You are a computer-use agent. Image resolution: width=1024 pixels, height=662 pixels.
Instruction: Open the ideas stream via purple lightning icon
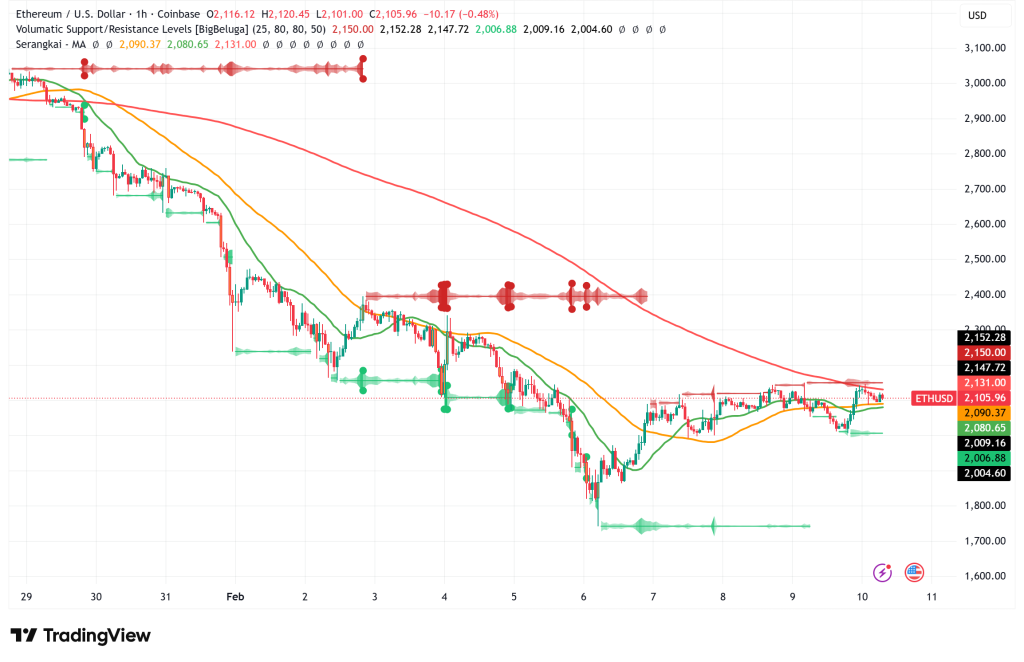click(883, 571)
